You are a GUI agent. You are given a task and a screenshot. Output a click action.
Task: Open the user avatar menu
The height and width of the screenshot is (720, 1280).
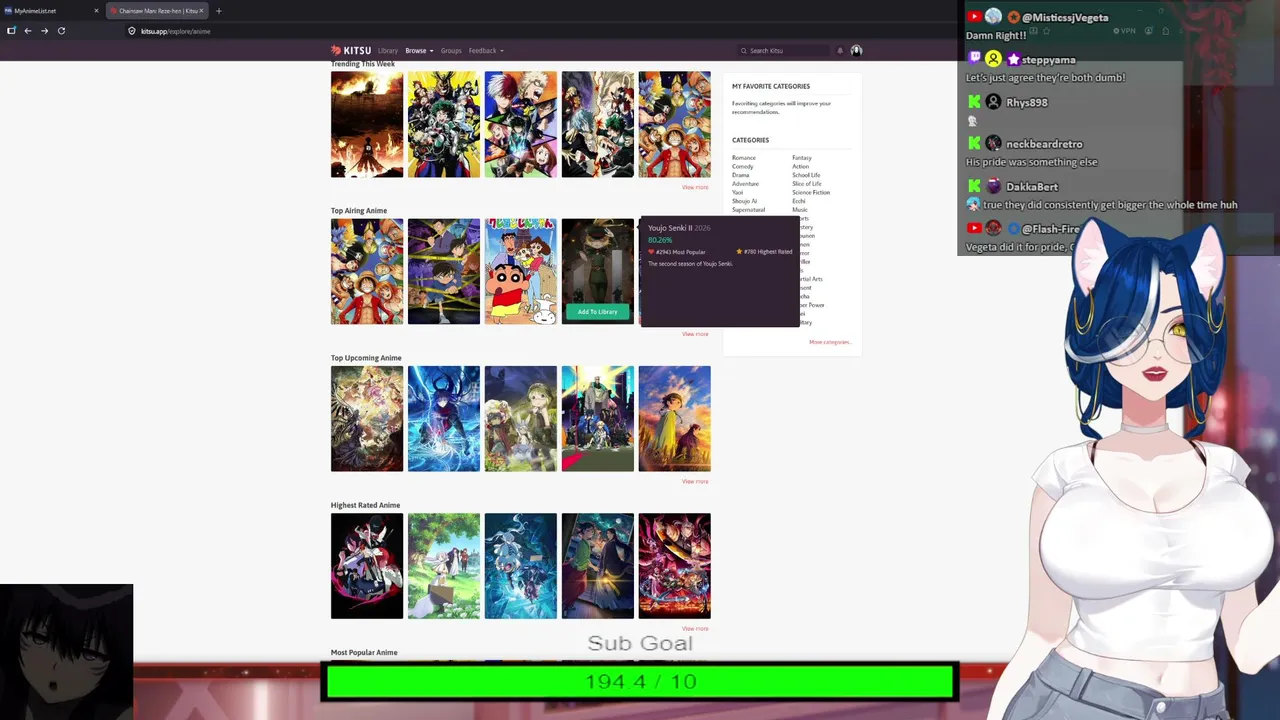(x=856, y=51)
